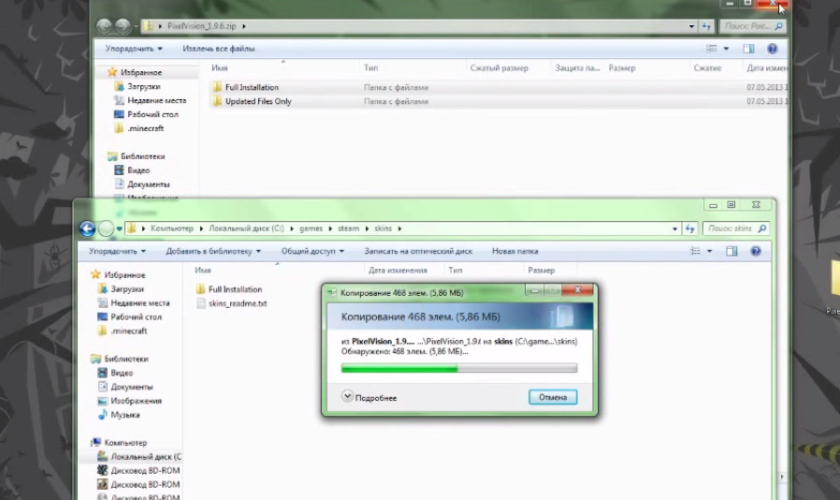Open address history dropdown in zip window
Image resolution: width=840 pixels, height=500 pixels.
click(x=691, y=26)
